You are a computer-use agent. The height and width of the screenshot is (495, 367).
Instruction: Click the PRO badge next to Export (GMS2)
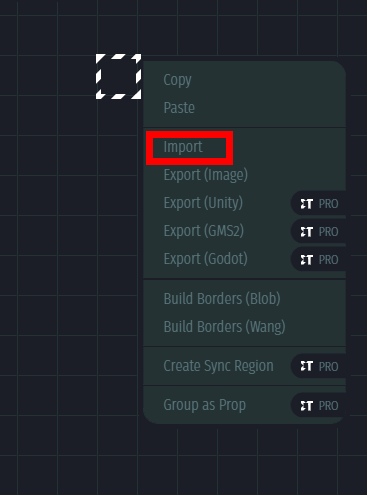(318, 232)
